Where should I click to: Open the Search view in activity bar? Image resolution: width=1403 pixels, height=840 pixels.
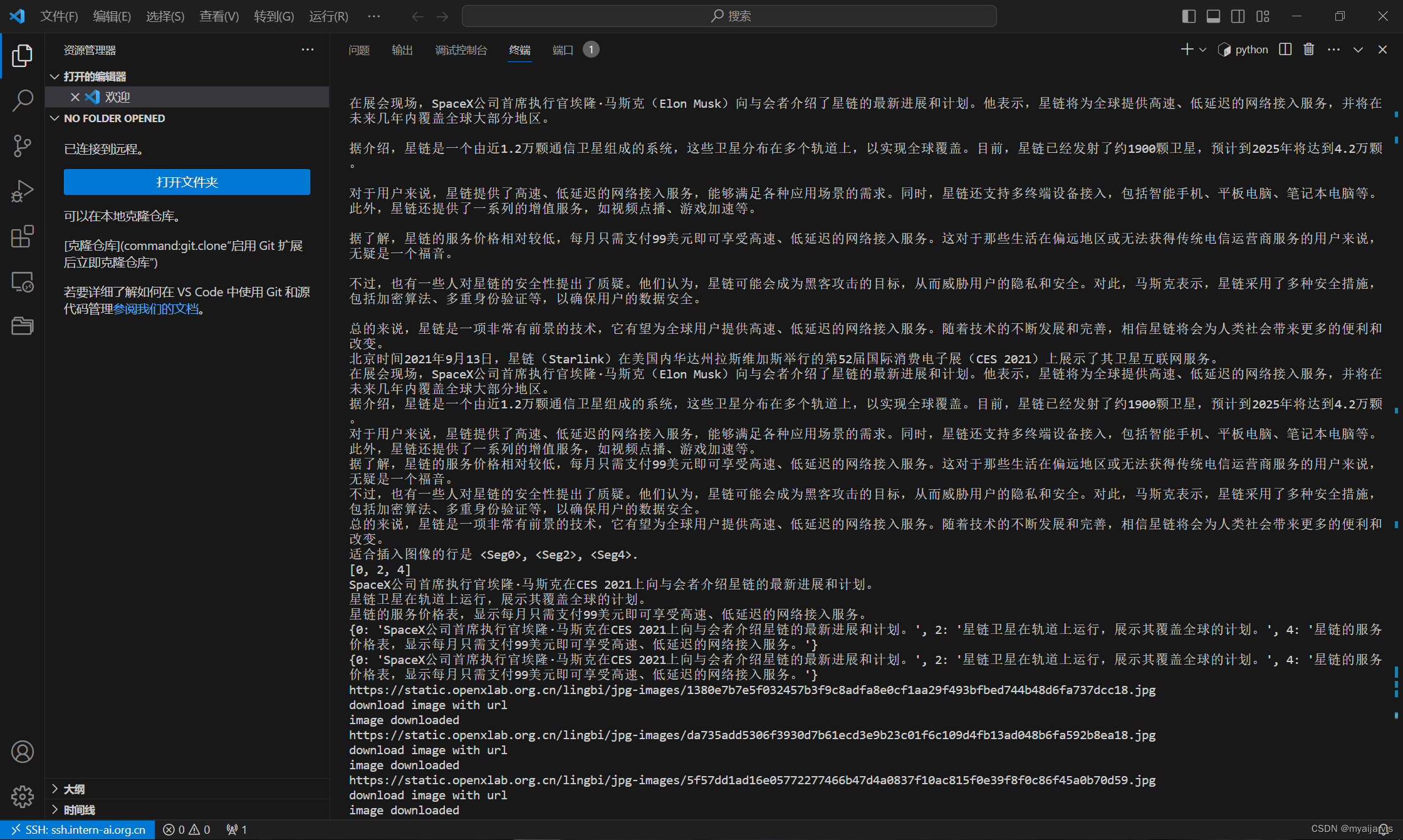[23, 100]
